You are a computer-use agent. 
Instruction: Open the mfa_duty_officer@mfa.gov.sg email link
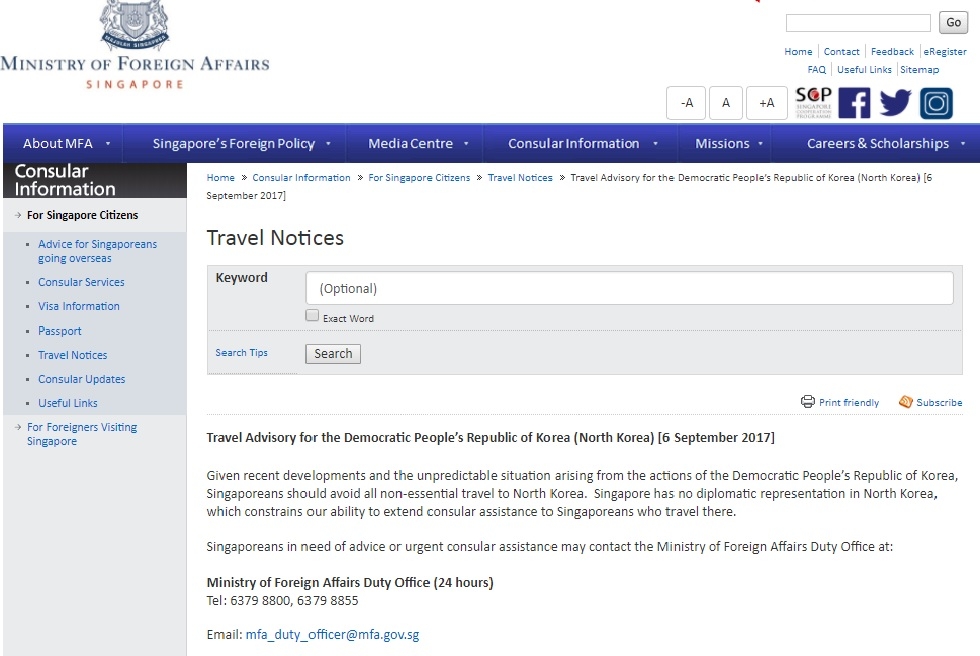(x=332, y=635)
